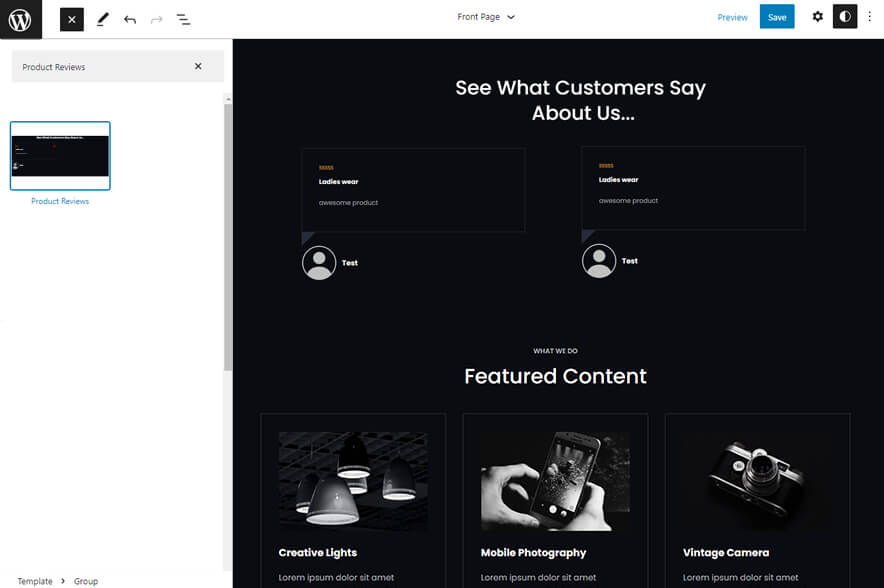Open the Product Reviews pattern link
The height and width of the screenshot is (588, 884).
tap(60, 201)
